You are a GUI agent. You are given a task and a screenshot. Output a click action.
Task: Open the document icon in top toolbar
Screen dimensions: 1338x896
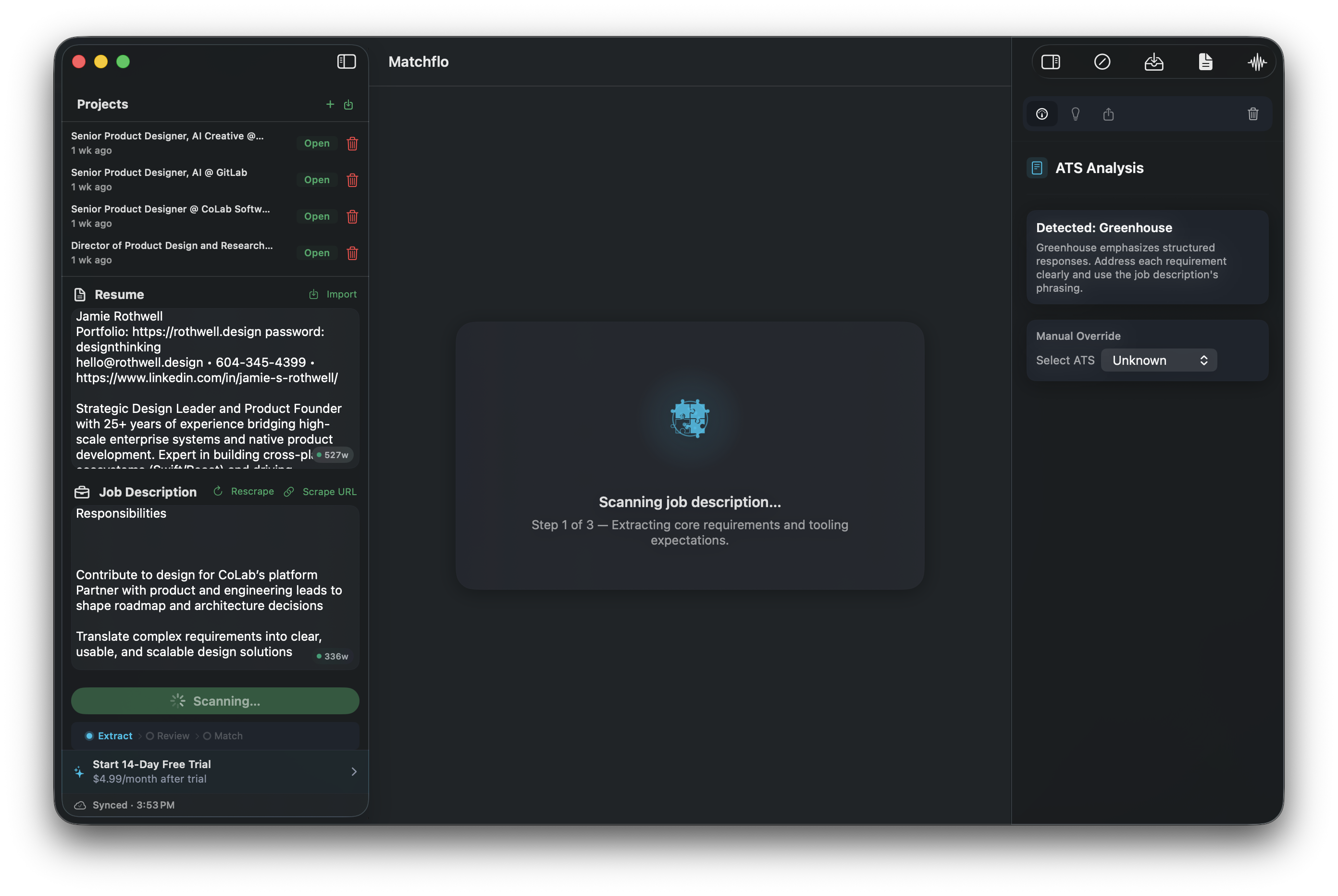point(1205,62)
